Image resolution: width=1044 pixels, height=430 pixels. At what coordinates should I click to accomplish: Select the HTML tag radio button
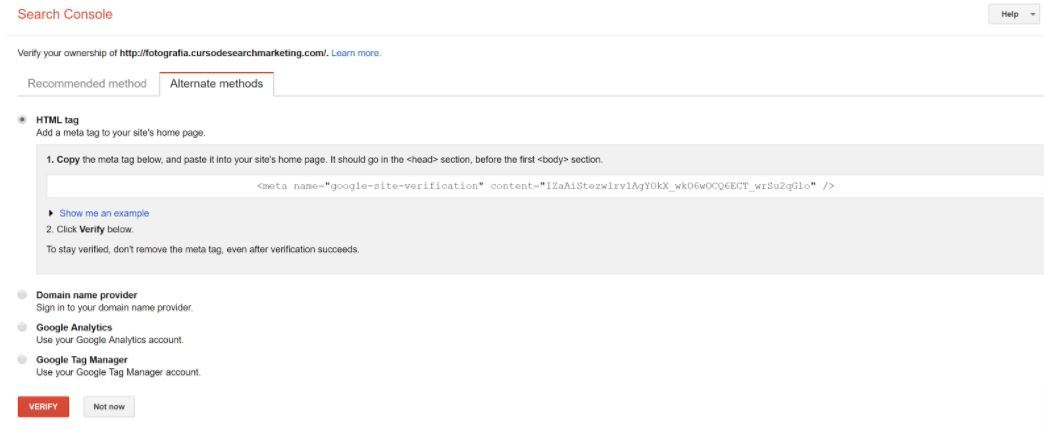click(23, 120)
